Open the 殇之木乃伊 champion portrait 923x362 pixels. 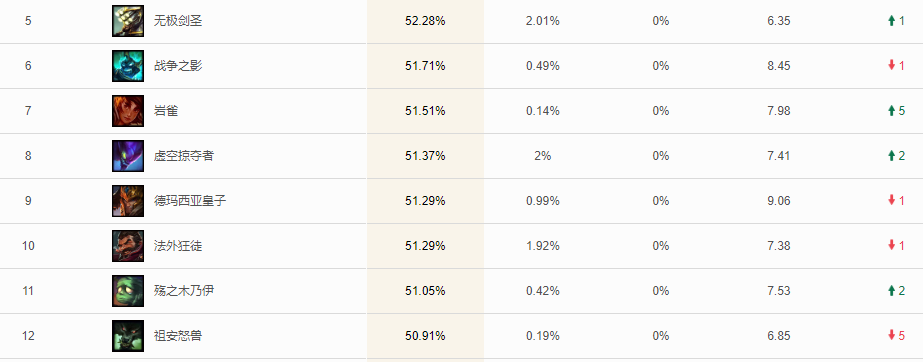(128, 291)
